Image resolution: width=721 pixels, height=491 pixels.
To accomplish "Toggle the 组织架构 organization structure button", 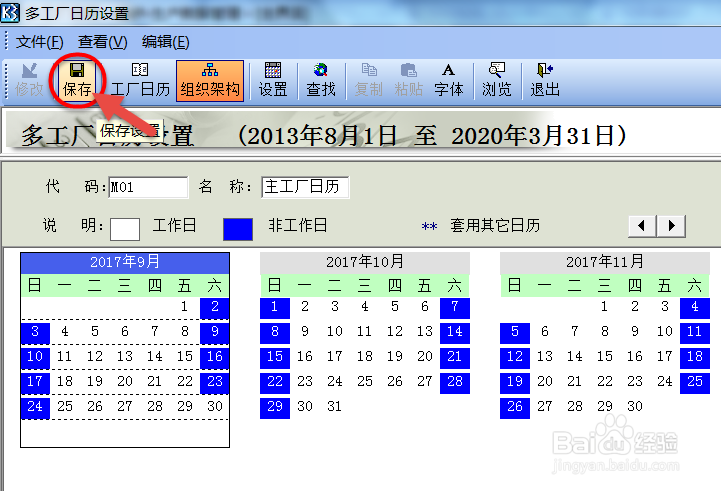I will [x=210, y=80].
